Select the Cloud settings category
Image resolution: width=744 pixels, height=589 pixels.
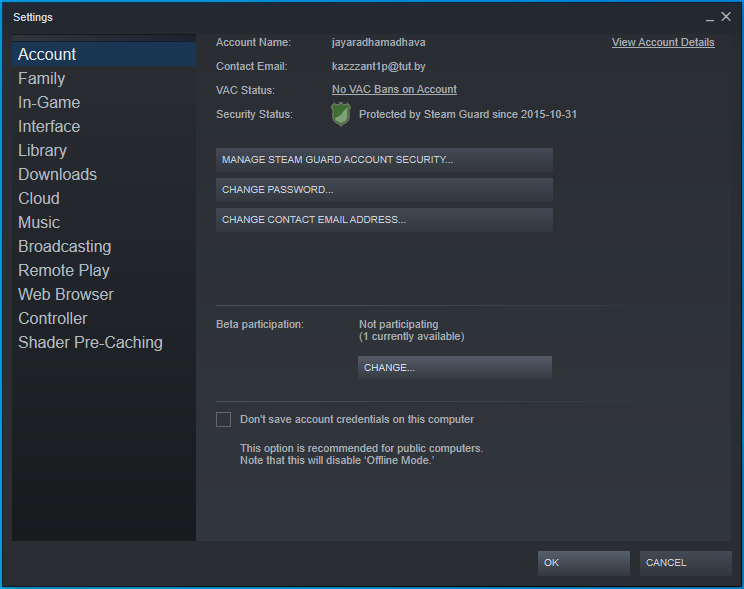tap(104, 198)
